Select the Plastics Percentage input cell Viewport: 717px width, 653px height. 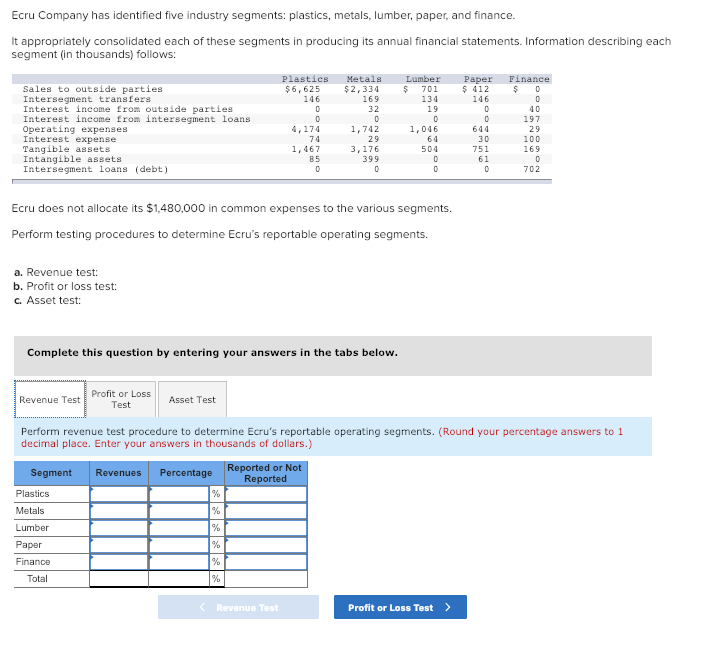[x=179, y=494]
